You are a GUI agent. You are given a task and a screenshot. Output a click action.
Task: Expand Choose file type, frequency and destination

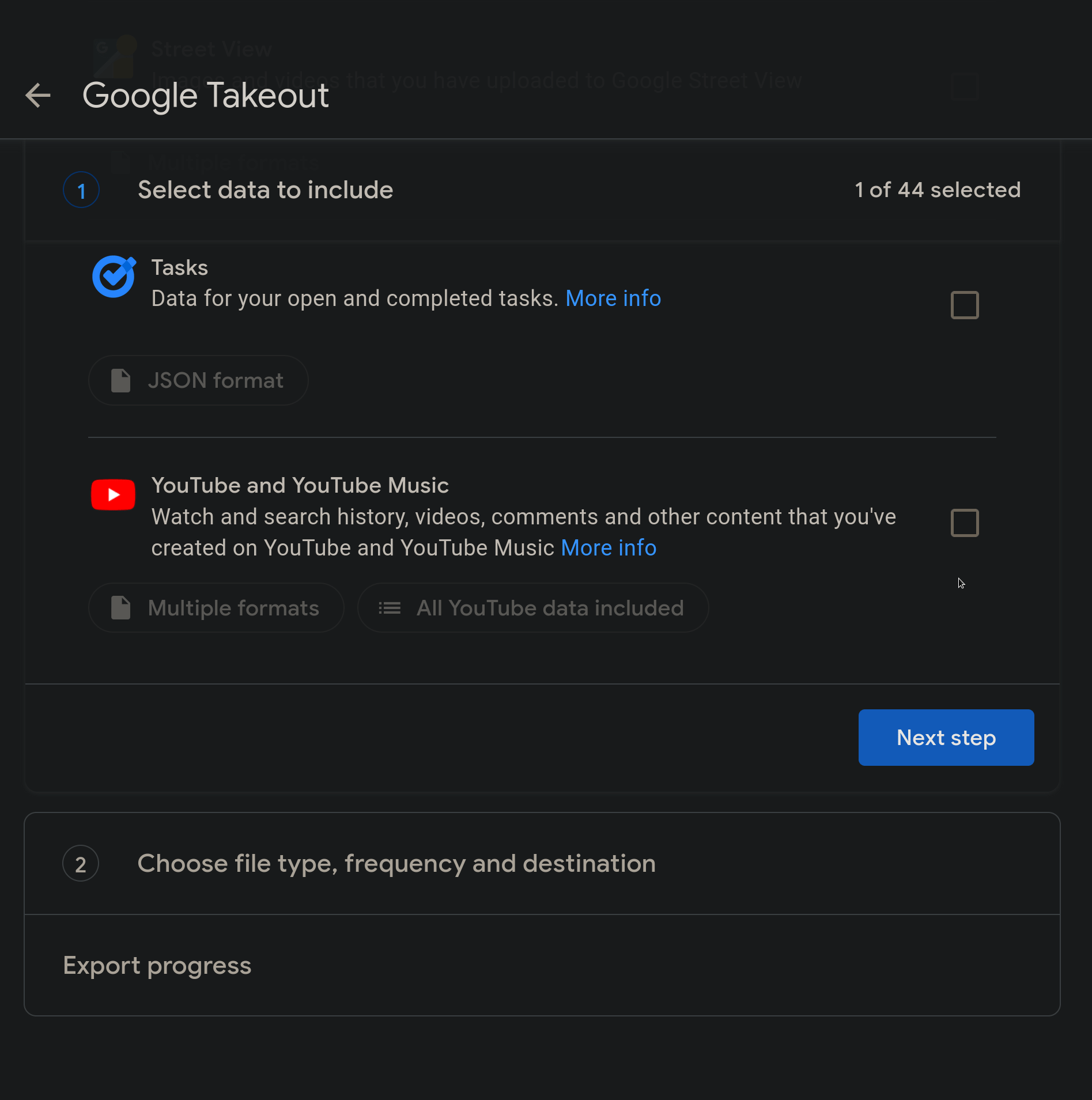tap(396, 864)
